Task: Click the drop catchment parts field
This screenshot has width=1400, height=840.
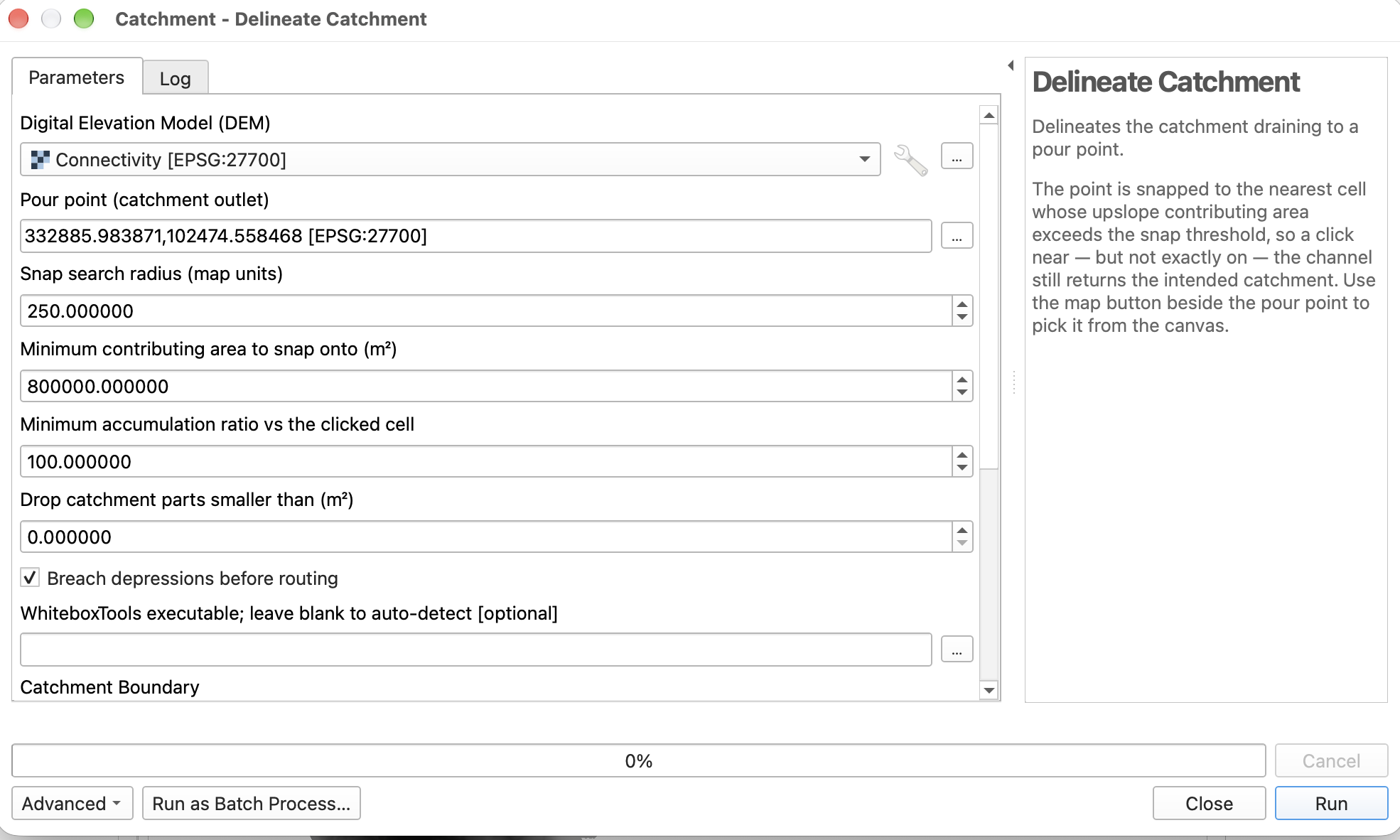Action: coord(486,537)
